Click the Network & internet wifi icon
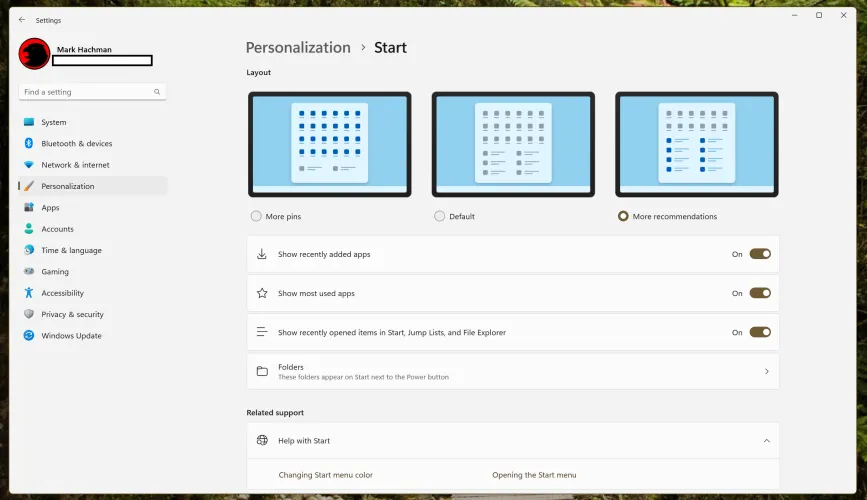Screen dimensions: 867x500 [x=29, y=165]
